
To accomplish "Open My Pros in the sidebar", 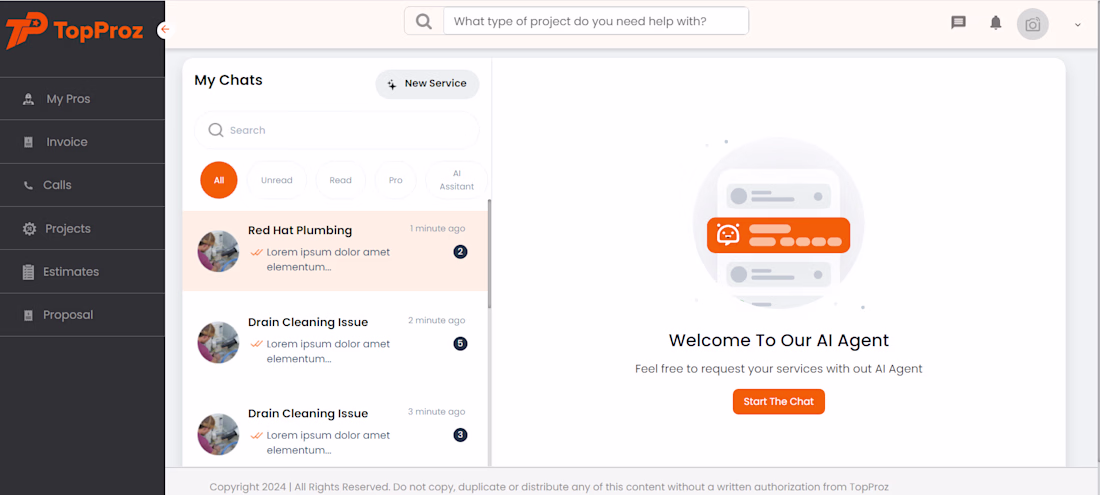I will point(82,99).
